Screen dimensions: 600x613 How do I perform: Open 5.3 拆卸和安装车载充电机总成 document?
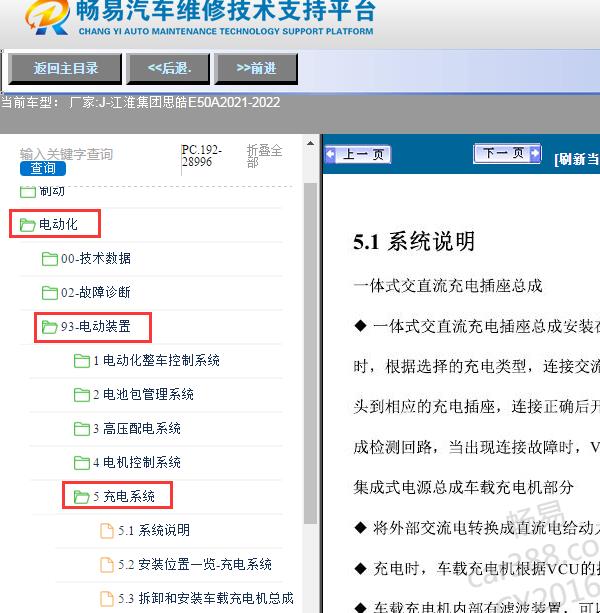(206, 599)
